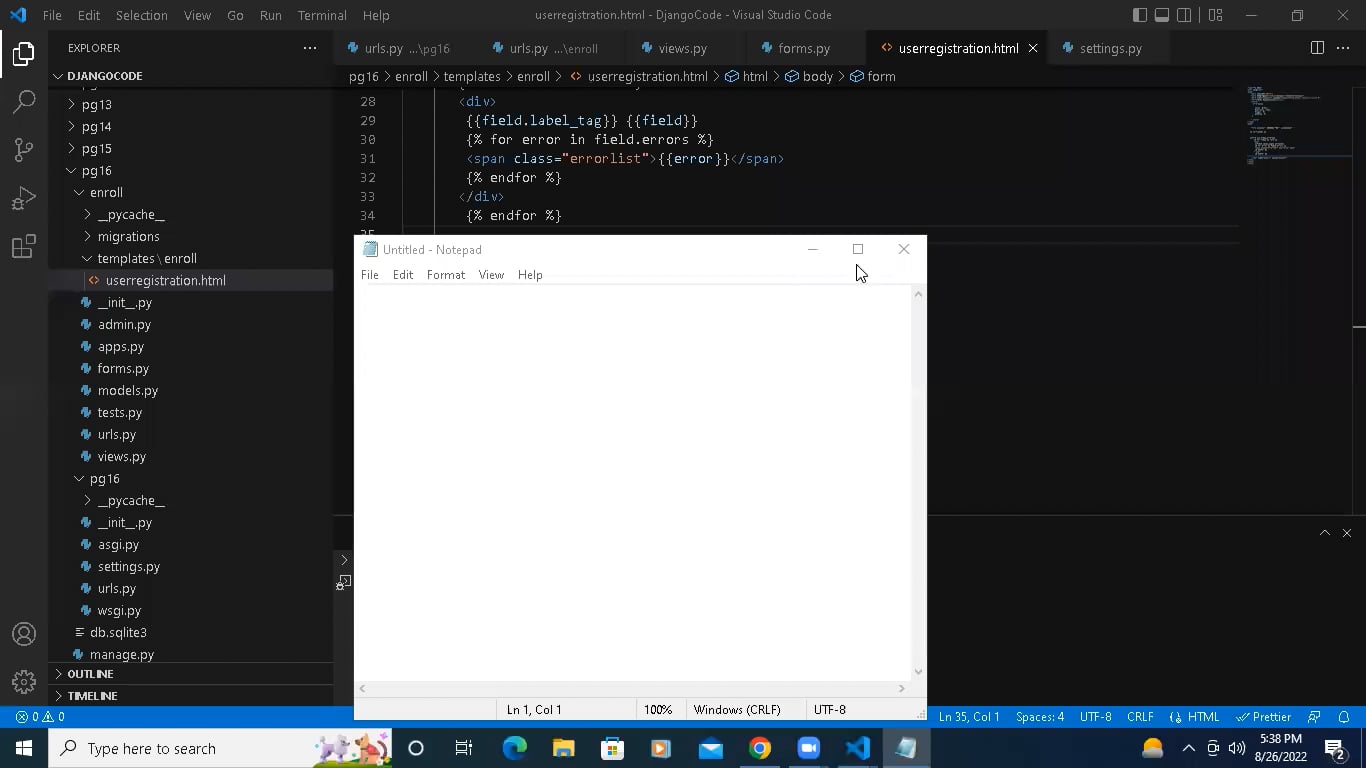This screenshot has height=768, width=1366.
Task: Launch Microsoft Edge from the taskbar
Action: [x=514, y=748]
